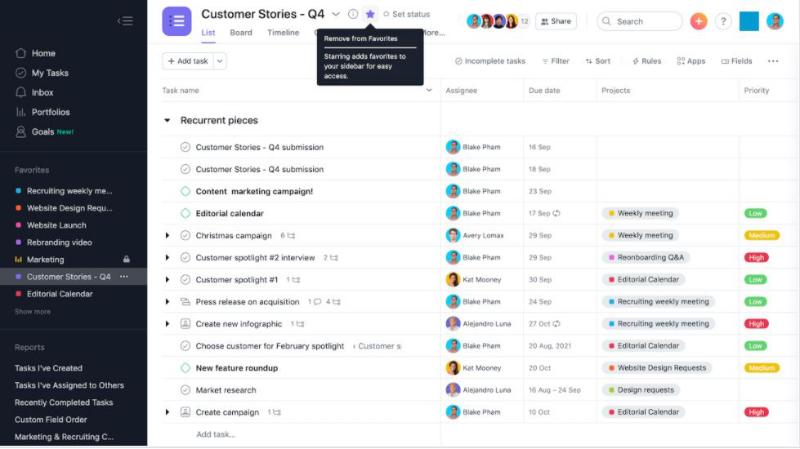
Task: Click the Share button
Action: point(556,21)
